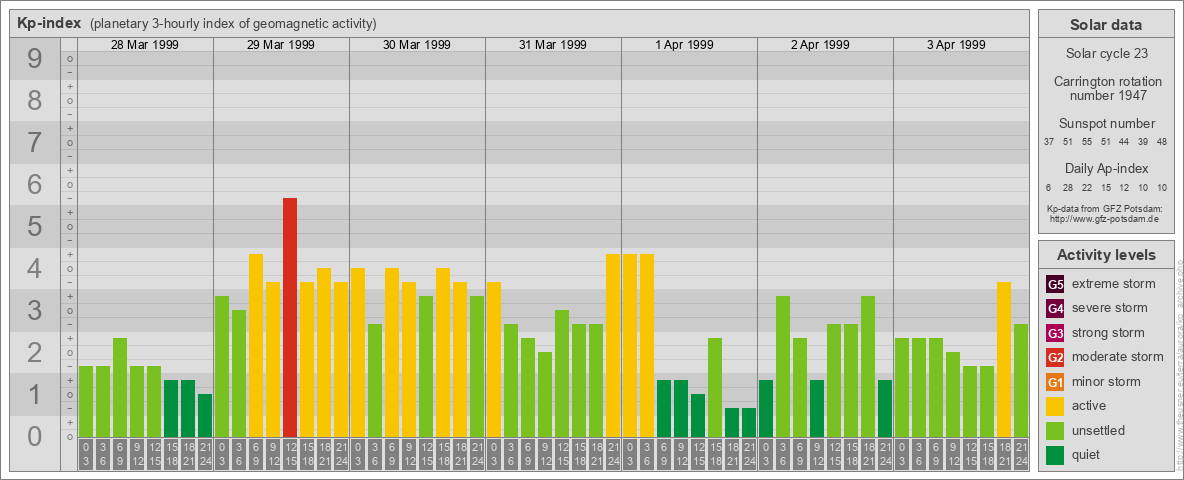This screenshot has width=1184, height=480.
Task: Click the 6-9 bar on 28 Mar 1999
Action: [x=120, y=388]
